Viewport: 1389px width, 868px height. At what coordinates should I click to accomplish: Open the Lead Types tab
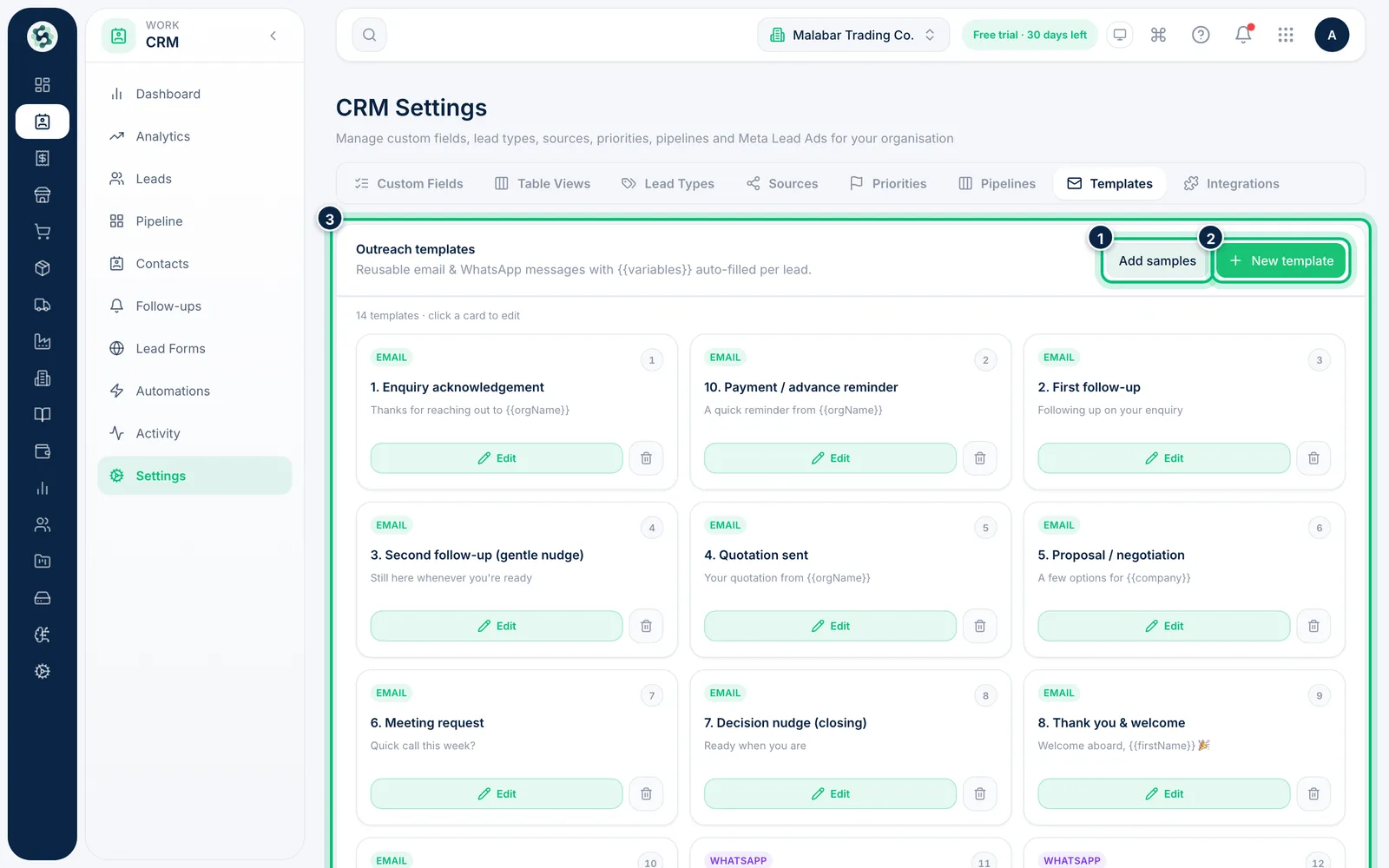(668, 184)
